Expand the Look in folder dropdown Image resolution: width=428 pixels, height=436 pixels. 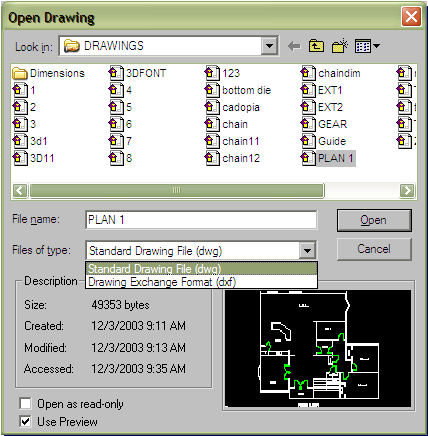pyautogui.click(x=269, y=46)
